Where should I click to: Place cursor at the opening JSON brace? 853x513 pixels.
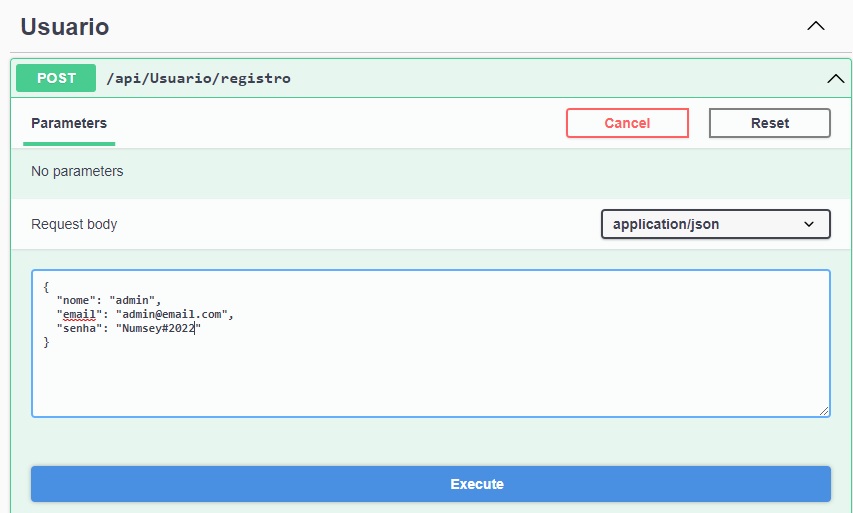coord(46,286)
